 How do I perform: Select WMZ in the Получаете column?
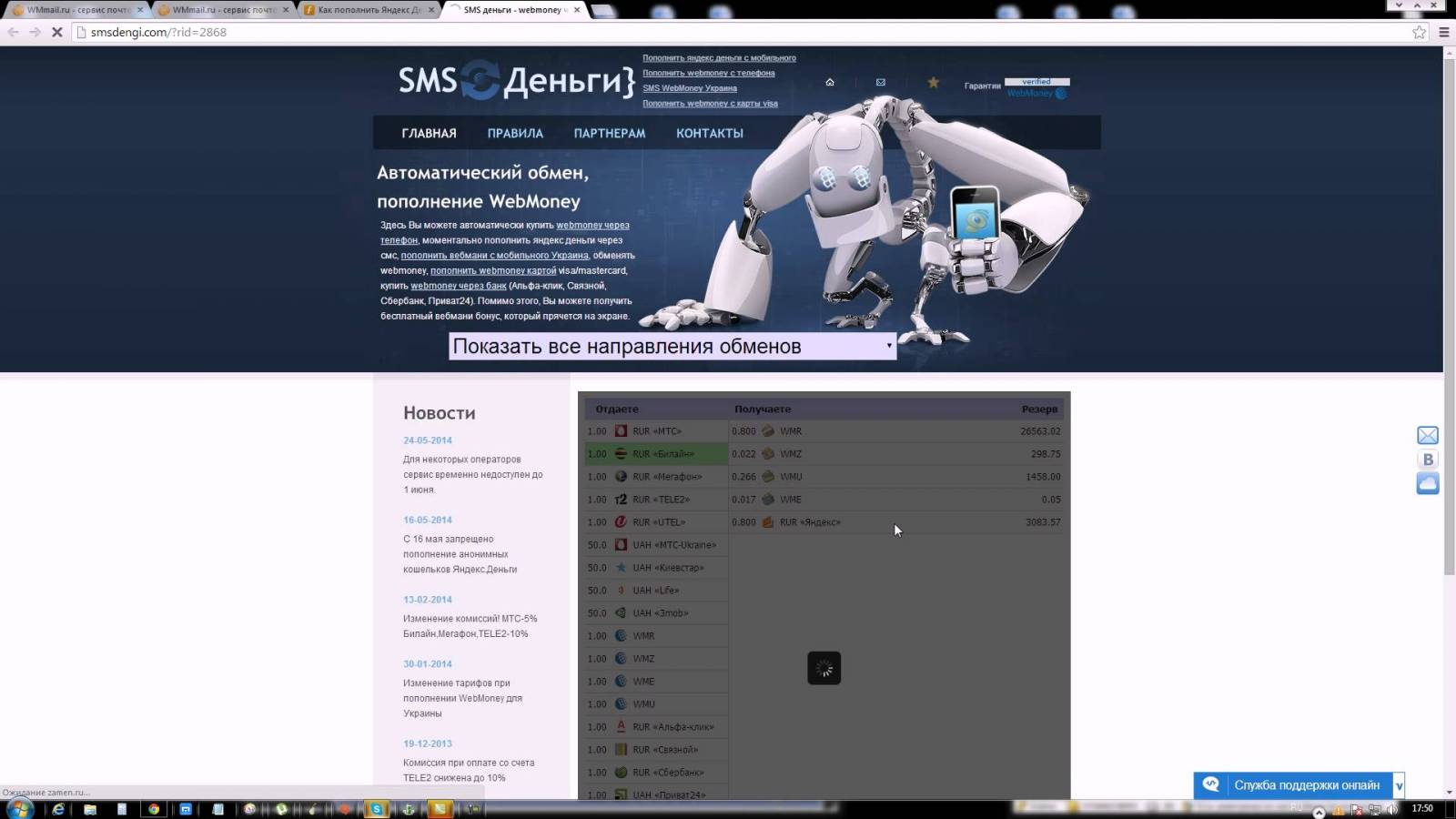pyautogui.click(x=790, y=454)
